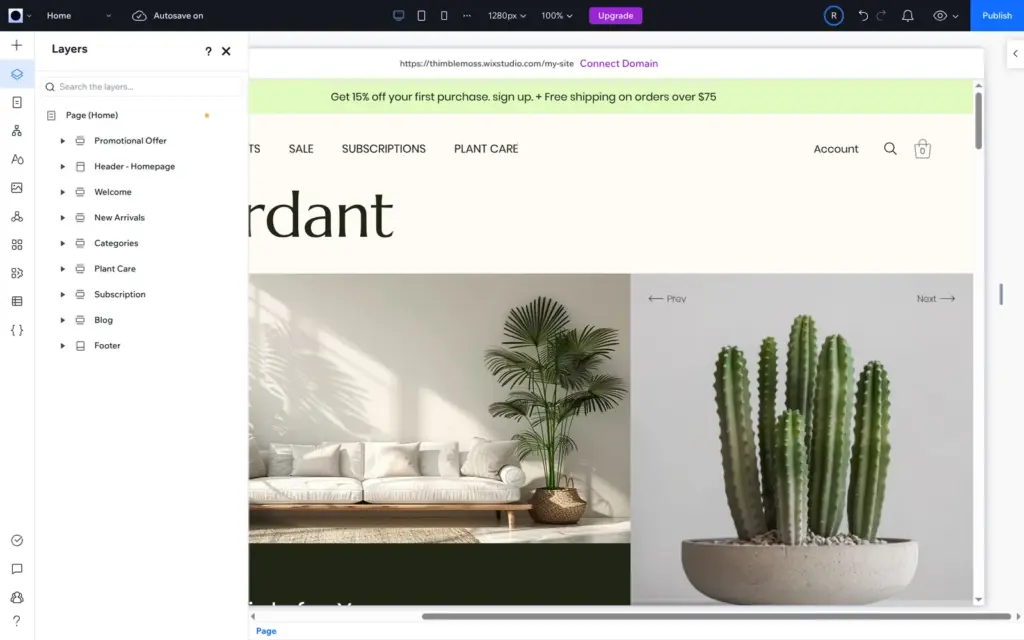
Task: Open notifications bell
Action: [x=908, y=16]
